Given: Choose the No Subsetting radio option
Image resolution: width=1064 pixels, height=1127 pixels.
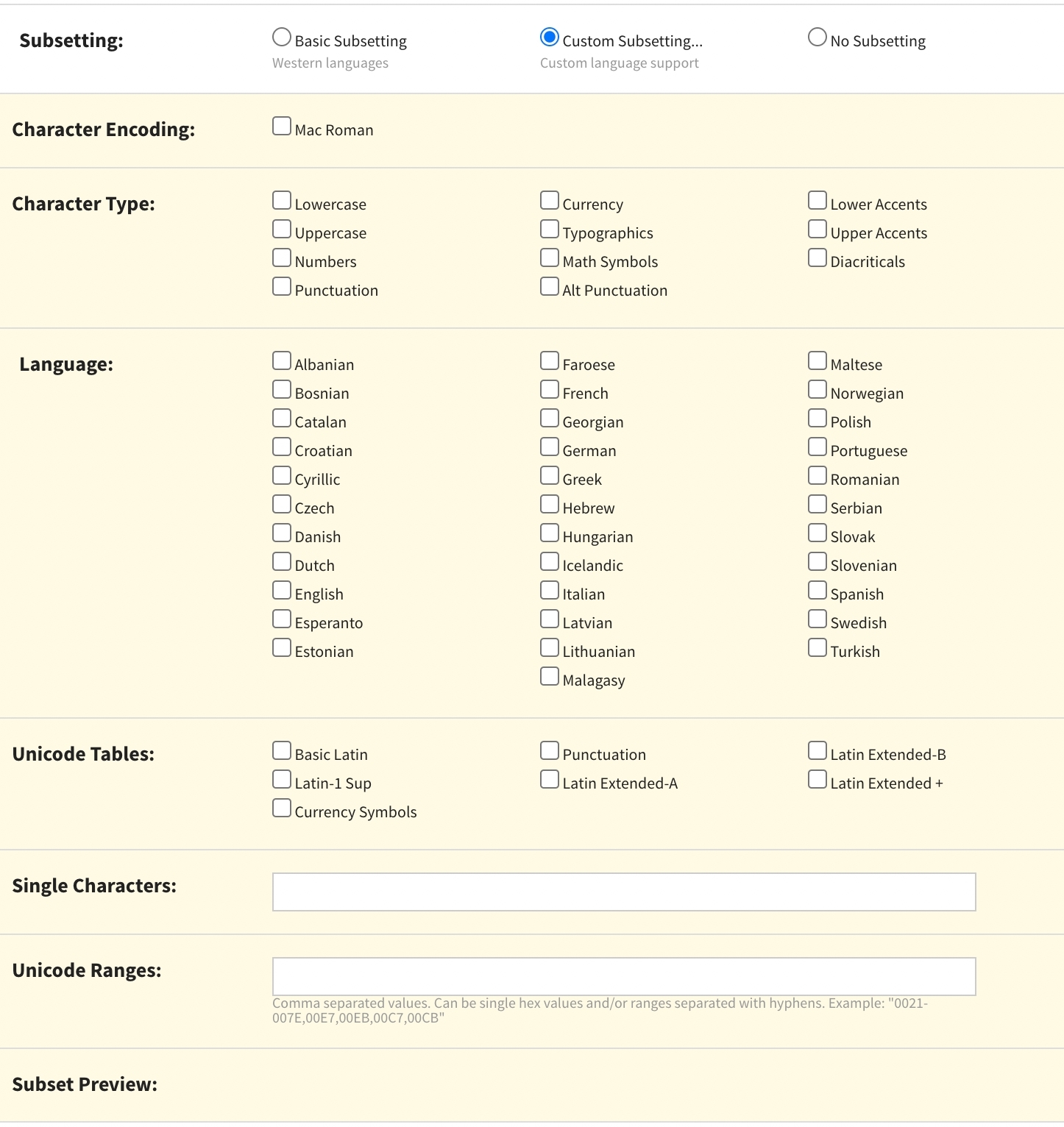Looking at the screenshot, I should point(817,38).
